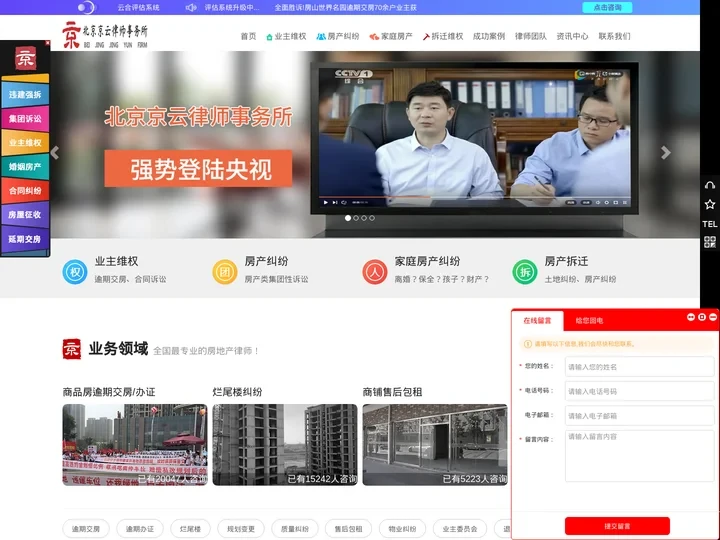Open the 家庭房产 navigation menu
The height and width of the screenshot is (540, 720).
tap(391, 36)
